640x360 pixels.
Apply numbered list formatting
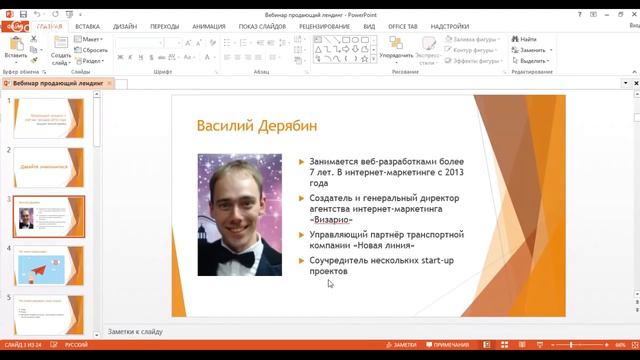[x=244, y=43]
